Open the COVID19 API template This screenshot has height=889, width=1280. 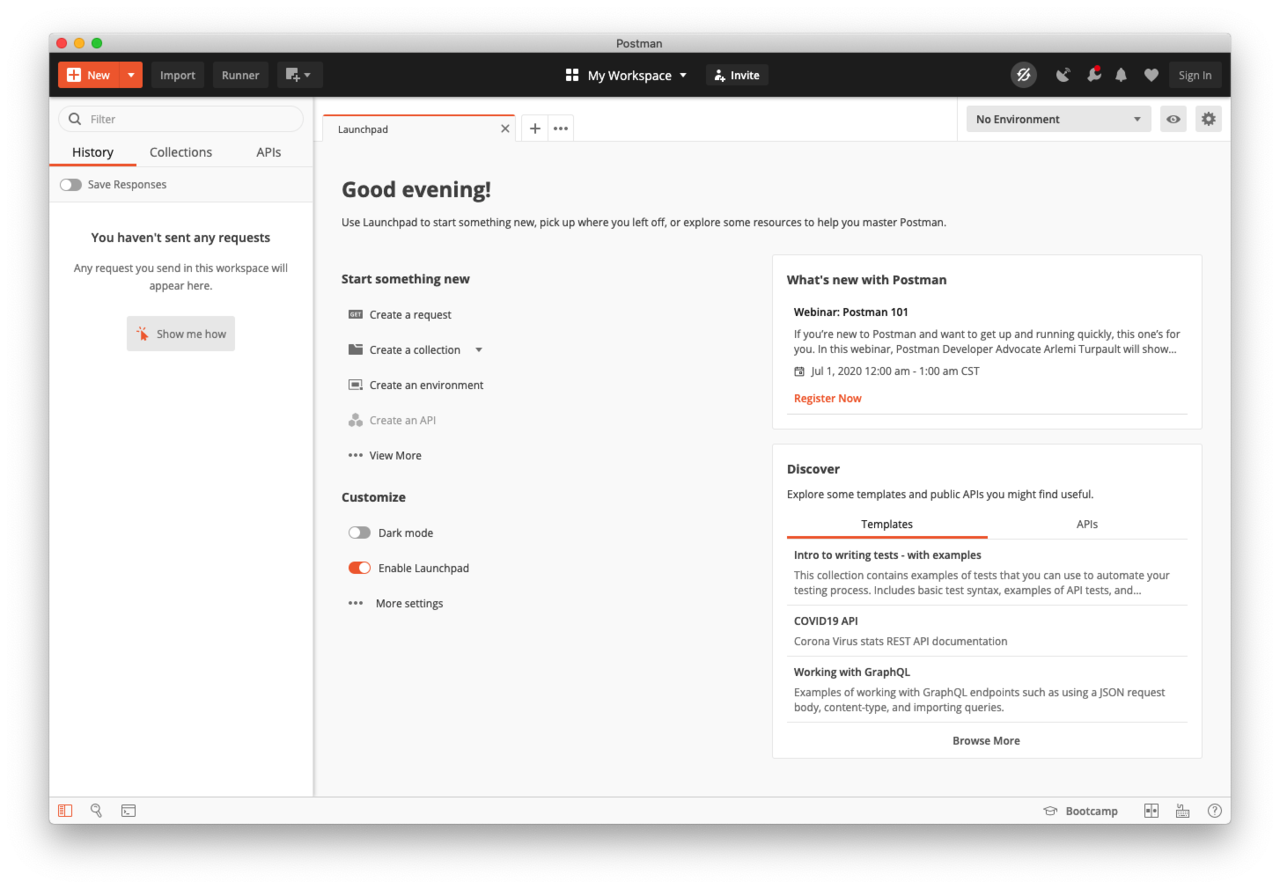pyautogui.click(x=987, y=631)
